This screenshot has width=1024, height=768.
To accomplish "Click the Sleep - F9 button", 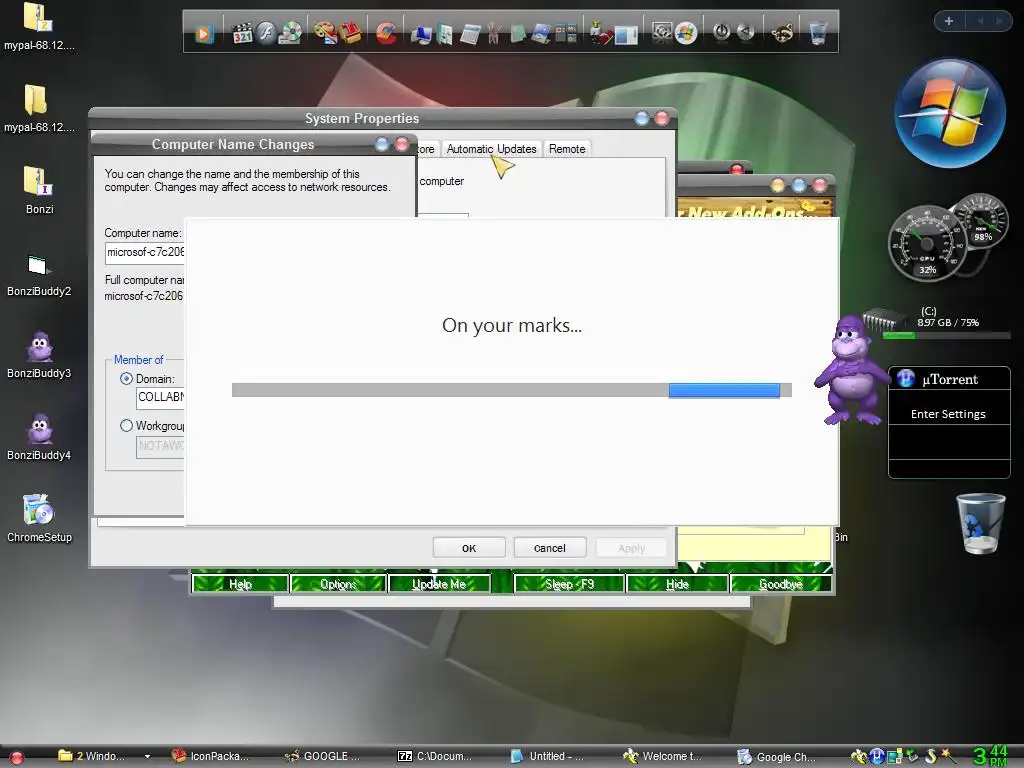I will point(569,584).
